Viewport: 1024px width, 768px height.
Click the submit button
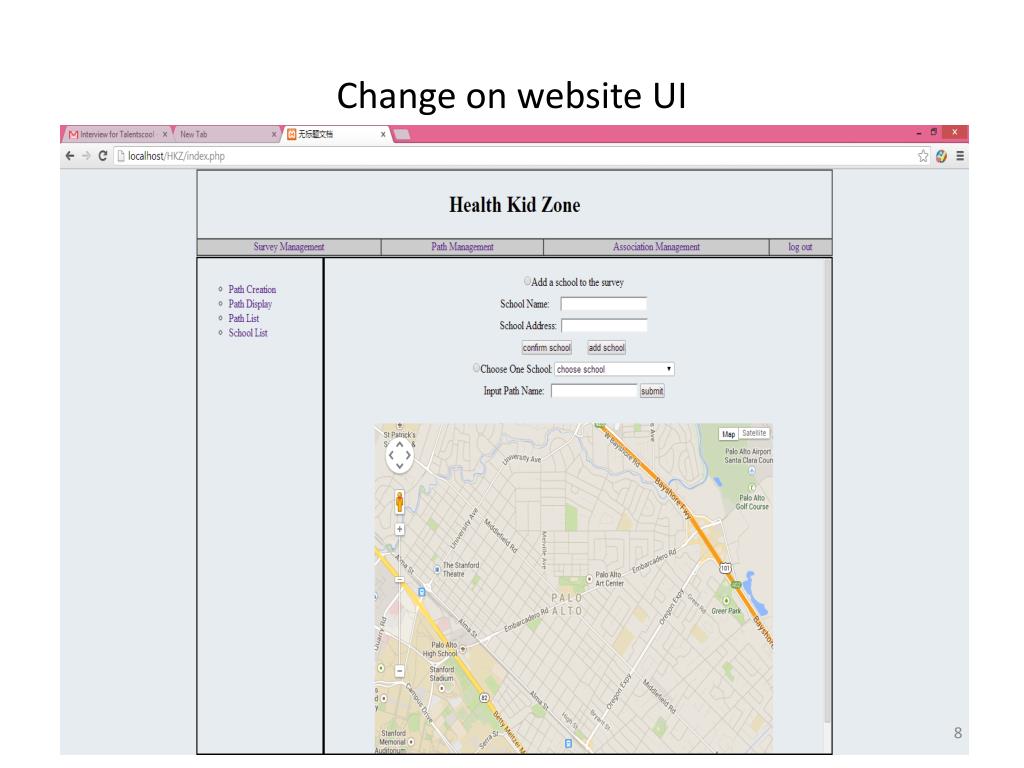coord(652,391)
